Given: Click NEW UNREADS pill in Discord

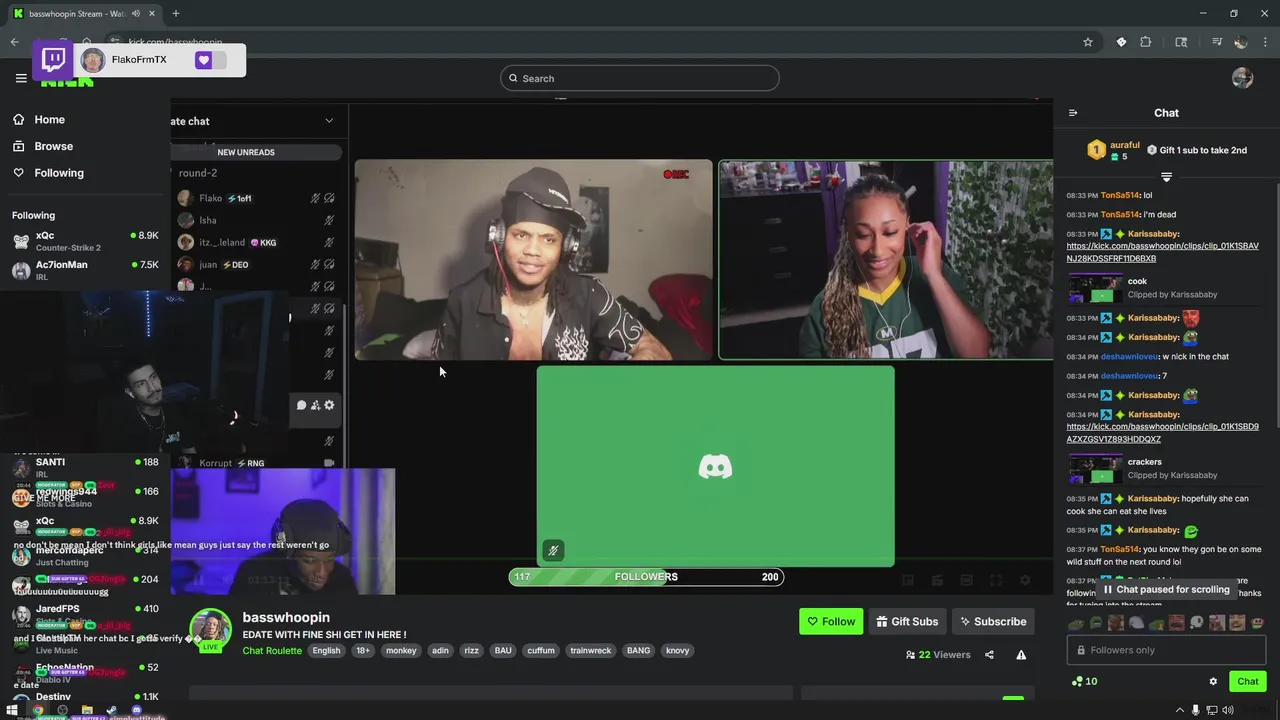Looking at the screenshot, I should coord(246,152).
